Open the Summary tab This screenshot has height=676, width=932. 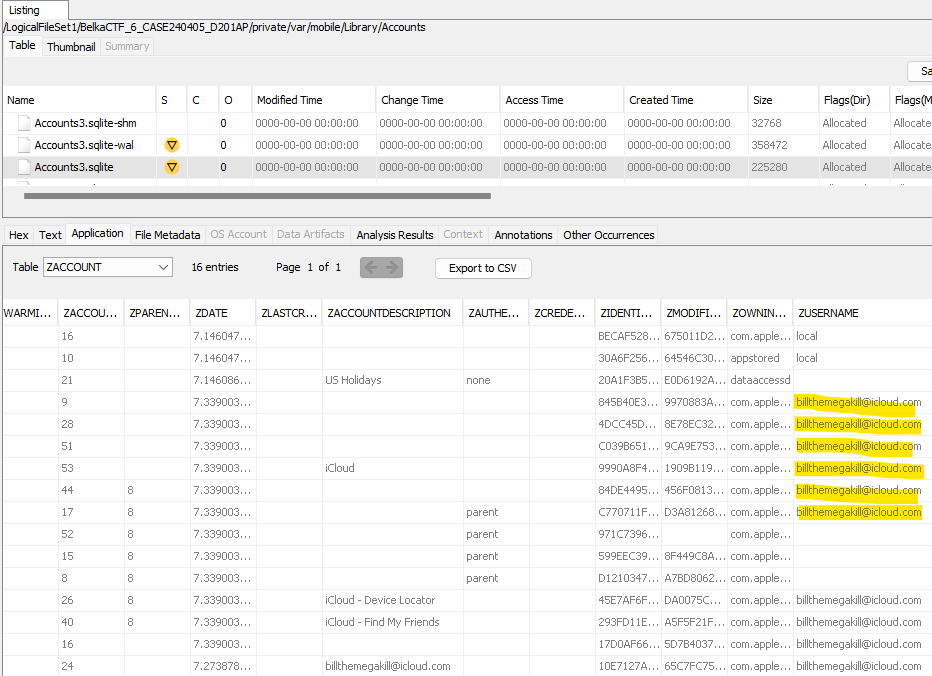click(127, 46)
